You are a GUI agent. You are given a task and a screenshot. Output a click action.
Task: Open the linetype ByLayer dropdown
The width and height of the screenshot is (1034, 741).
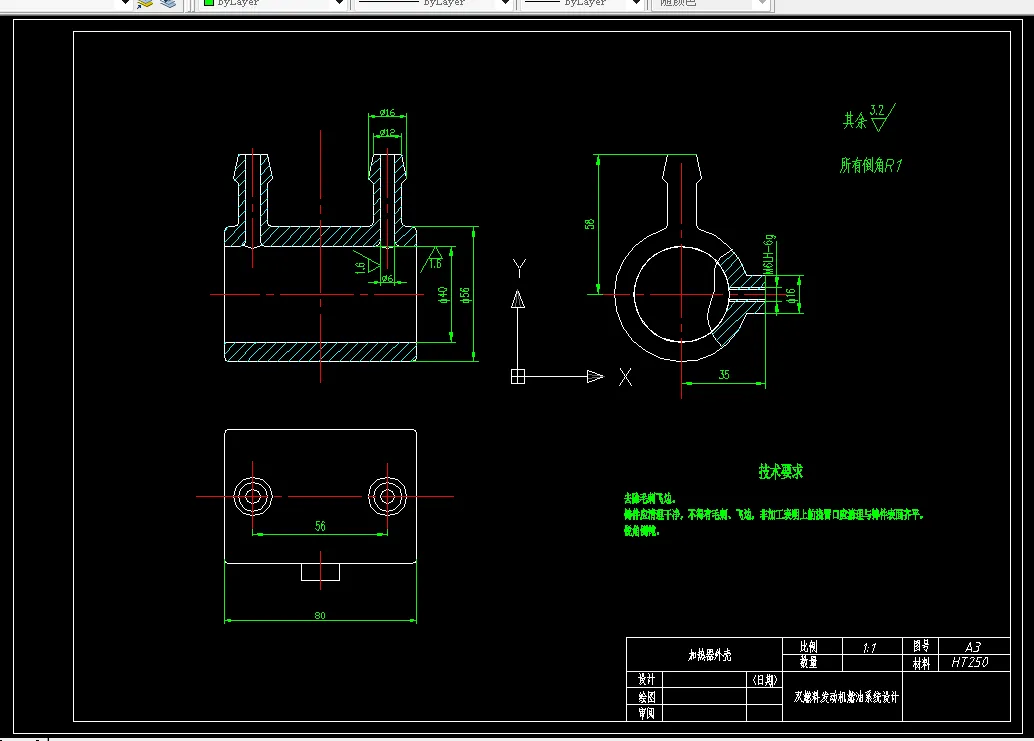click(433, 3)
